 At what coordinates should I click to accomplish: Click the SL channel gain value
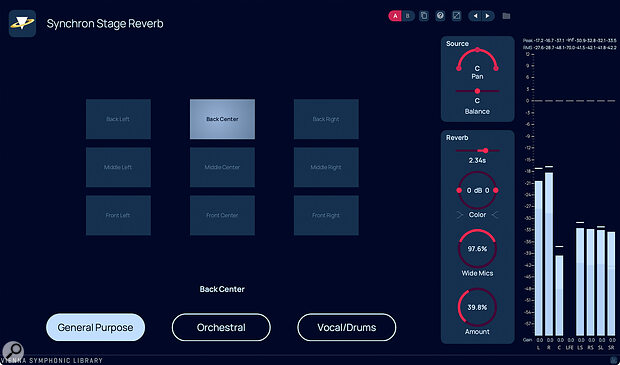[x=601, y=340]
